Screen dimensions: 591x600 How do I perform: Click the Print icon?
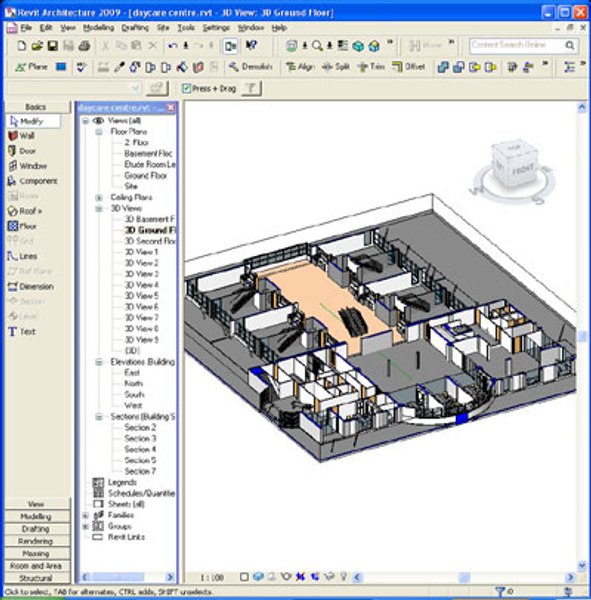click(84, 46)
